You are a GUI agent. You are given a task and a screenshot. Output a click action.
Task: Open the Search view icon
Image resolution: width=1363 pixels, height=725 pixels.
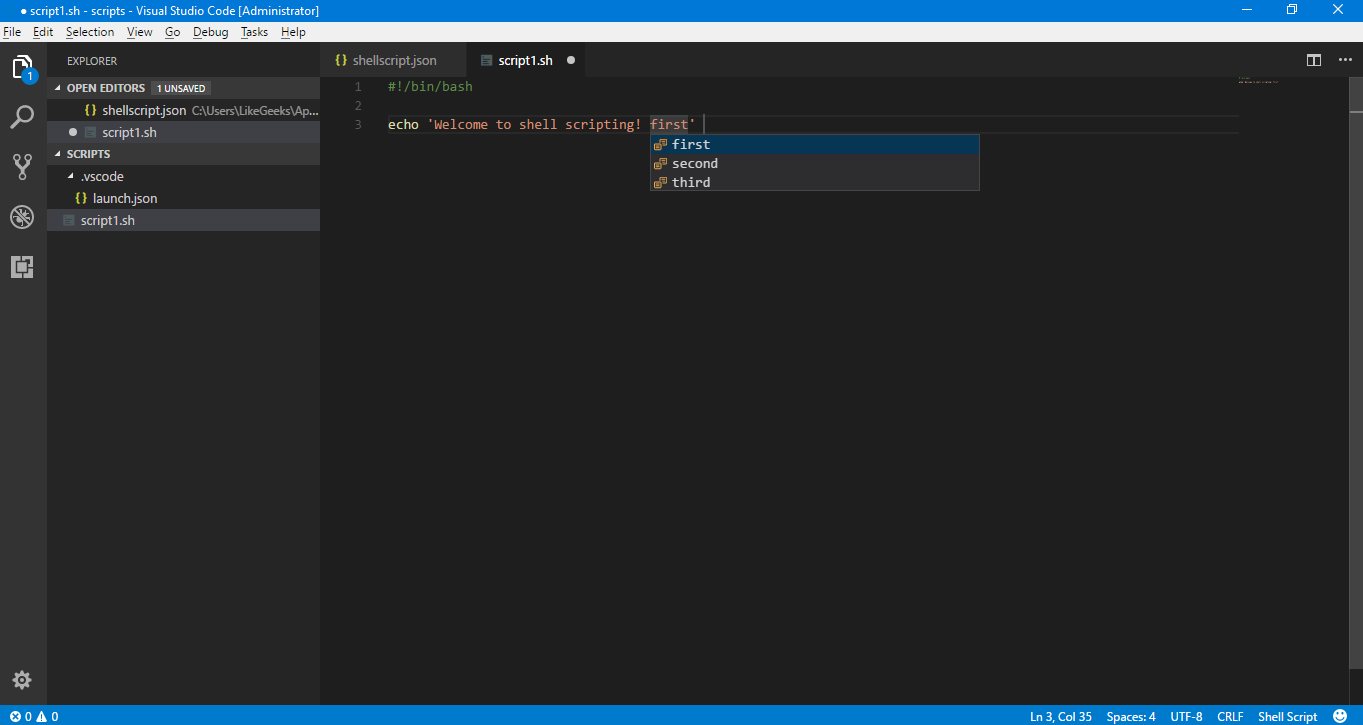22,118
